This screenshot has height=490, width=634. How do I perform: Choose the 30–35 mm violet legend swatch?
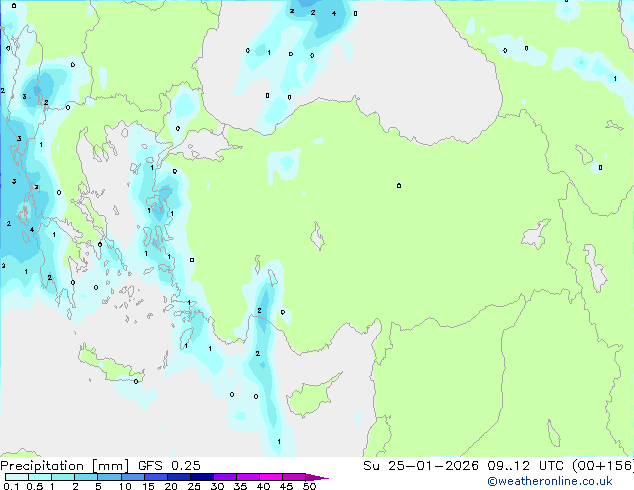[x=225, y=477]
